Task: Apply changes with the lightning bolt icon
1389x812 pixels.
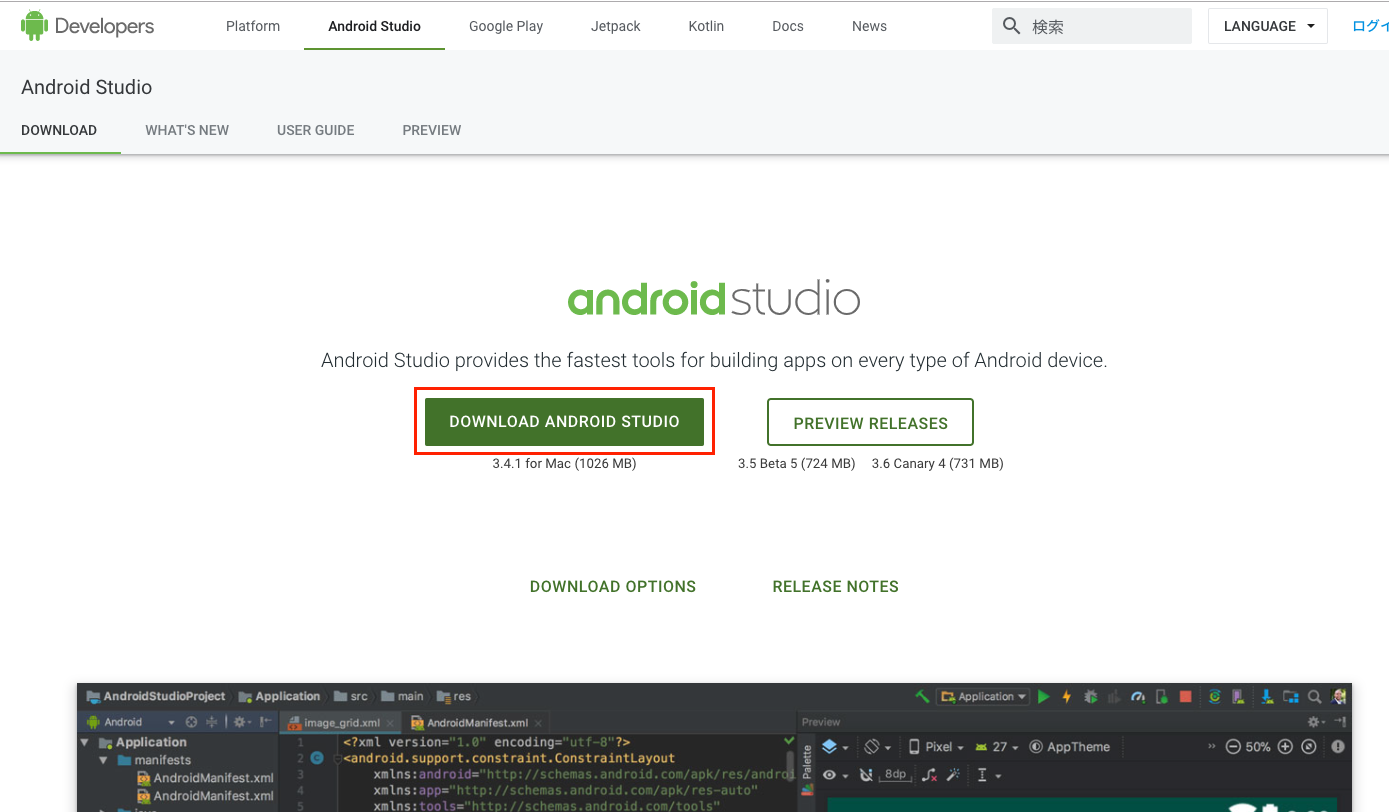Action: pyautogui.click(x=1066, y=696)
